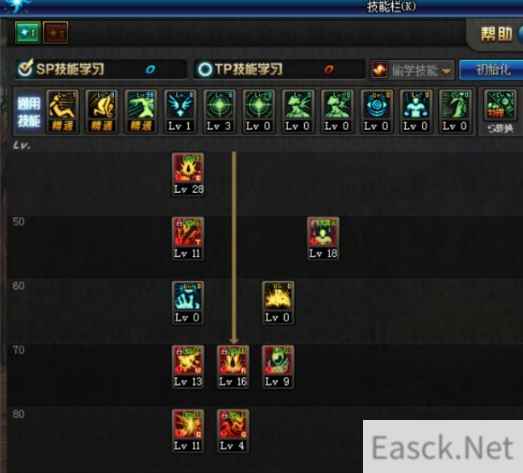This screenshot has width=523, height=473.
Task: Choose the Lv 9 skill in row 70
Action: [278, 367]
